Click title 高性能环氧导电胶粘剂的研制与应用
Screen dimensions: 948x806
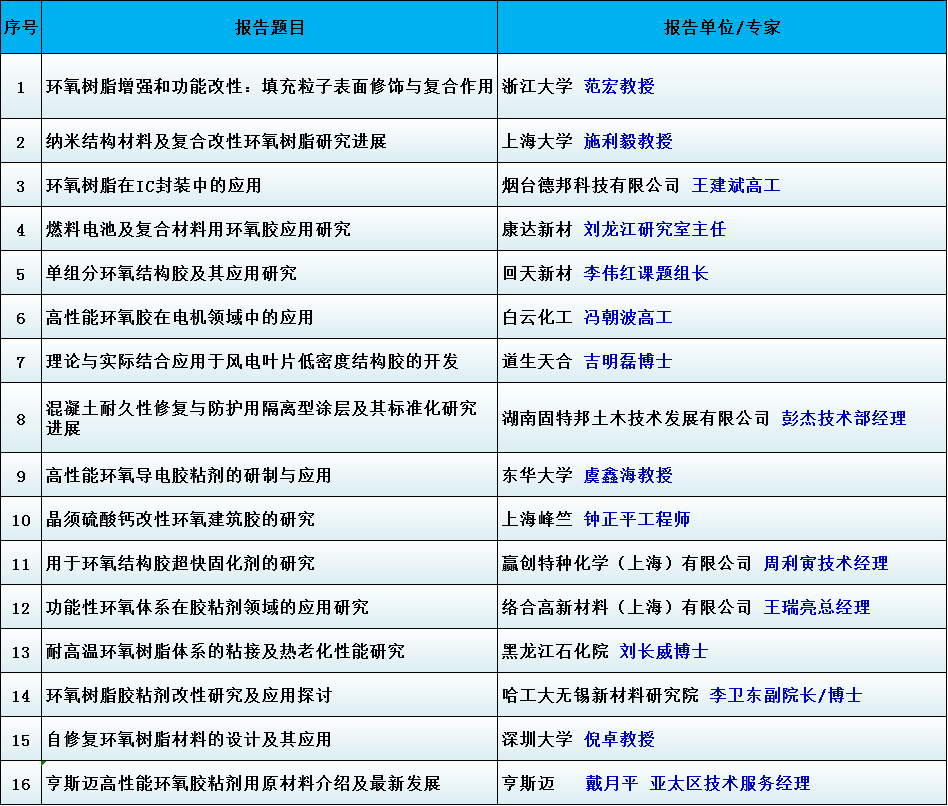point(189,476)
